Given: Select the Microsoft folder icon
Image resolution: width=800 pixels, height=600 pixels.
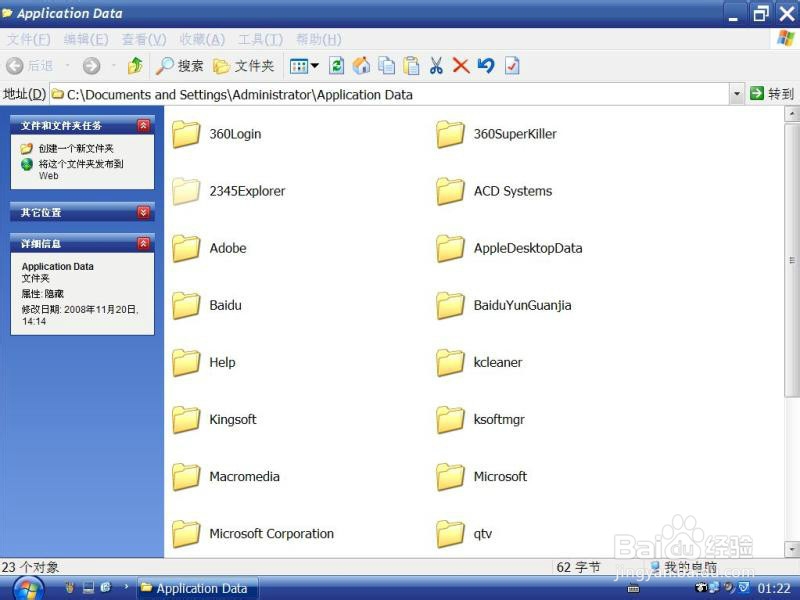Looking at the screenshot, I should pos(450,477).
